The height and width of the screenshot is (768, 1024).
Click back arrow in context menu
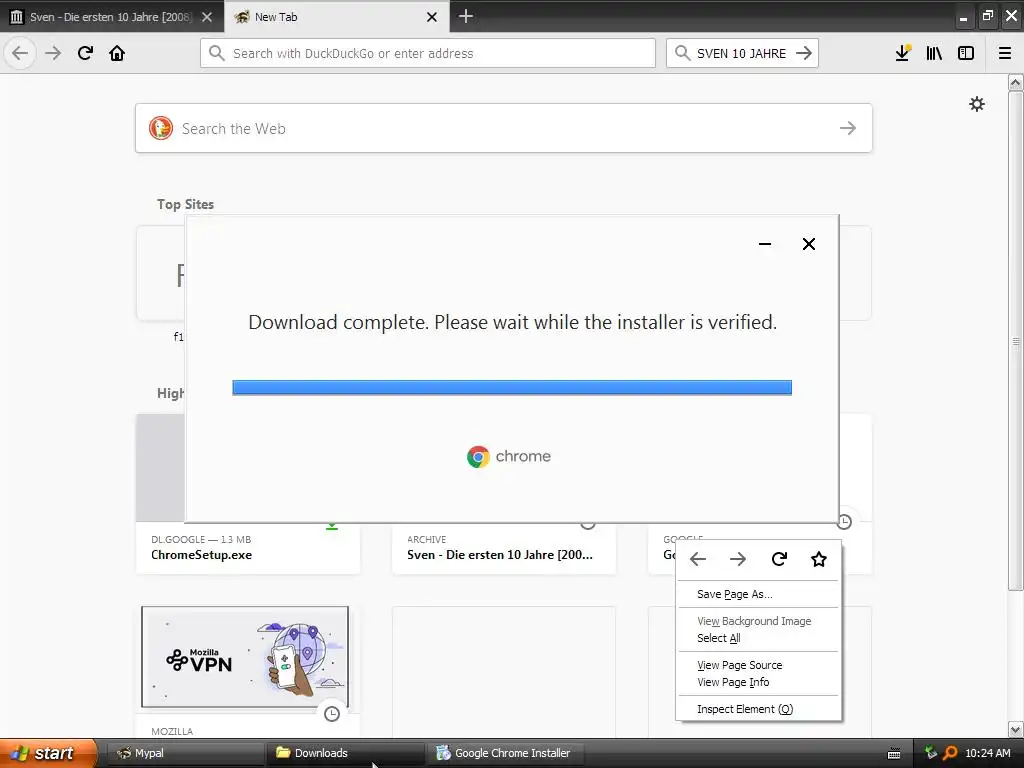(698, 559)
